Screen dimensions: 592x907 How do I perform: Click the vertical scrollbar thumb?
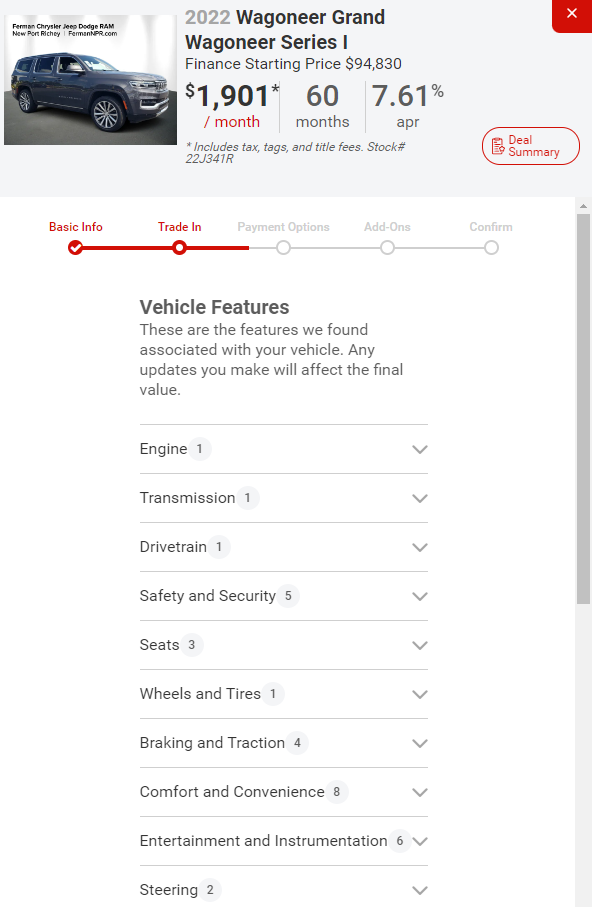(x=583, y=409)
